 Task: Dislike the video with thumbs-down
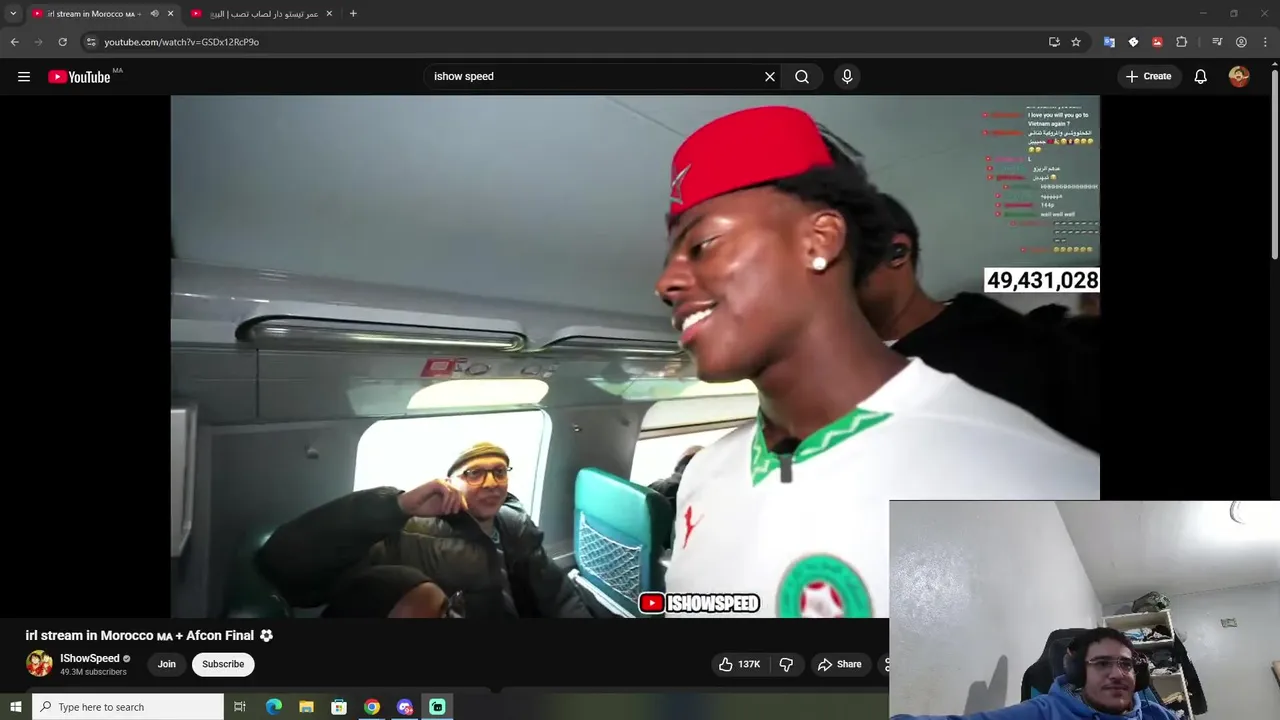click(786, 664)
